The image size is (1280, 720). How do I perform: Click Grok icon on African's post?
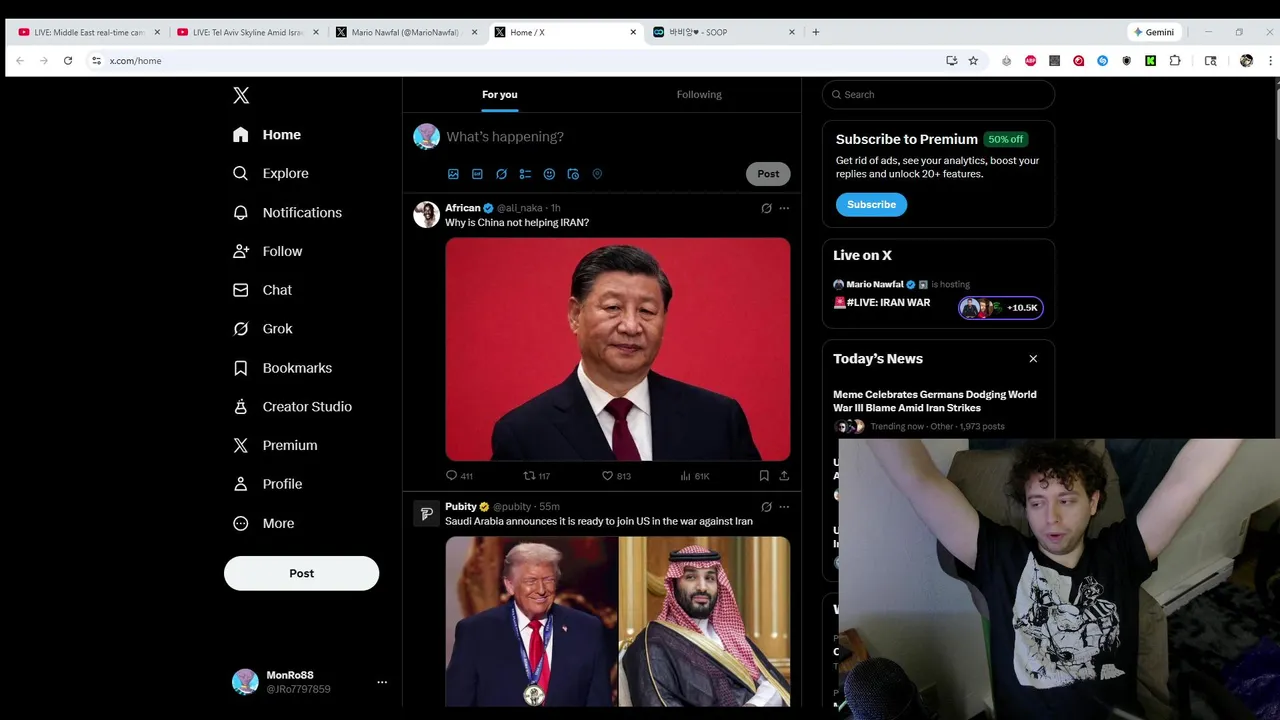pyautogui.click(x=766, y=208)
